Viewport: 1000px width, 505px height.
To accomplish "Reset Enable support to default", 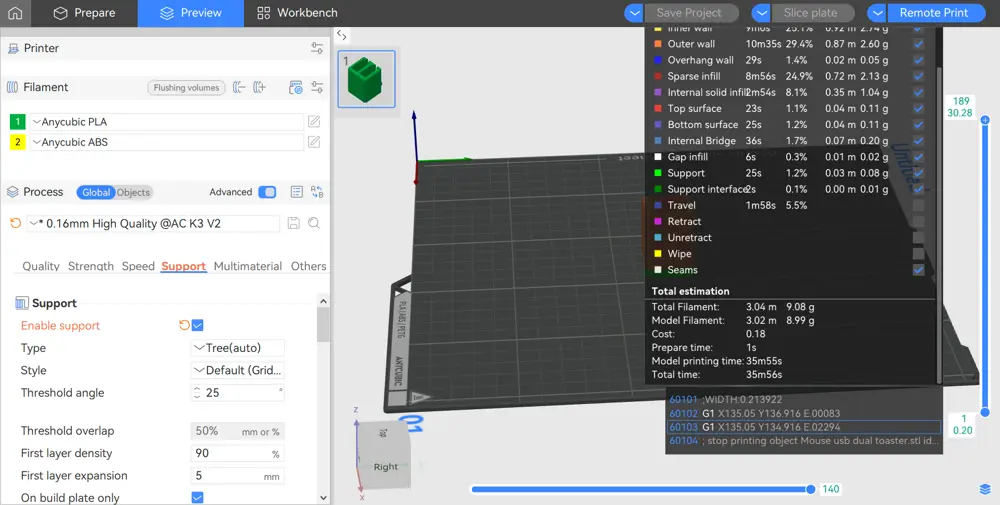I will pyautogui.click(x=184, y=325).
